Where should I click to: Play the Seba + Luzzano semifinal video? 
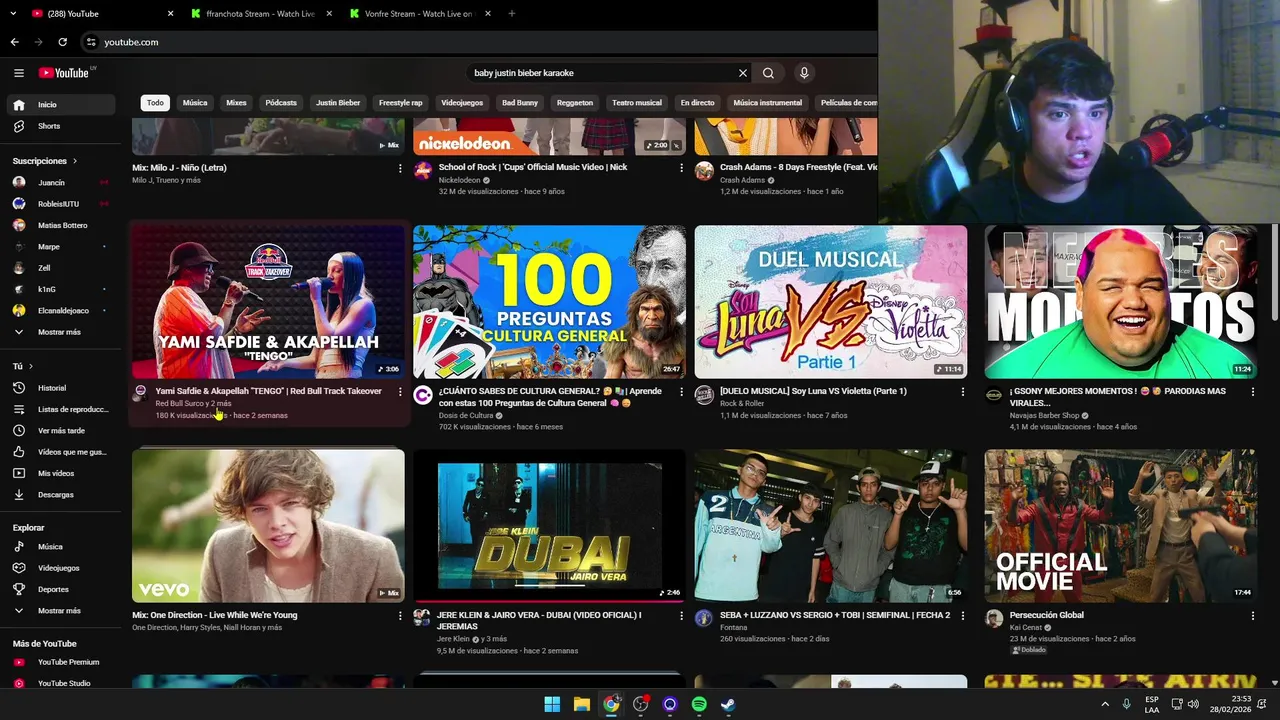point(831,526)
